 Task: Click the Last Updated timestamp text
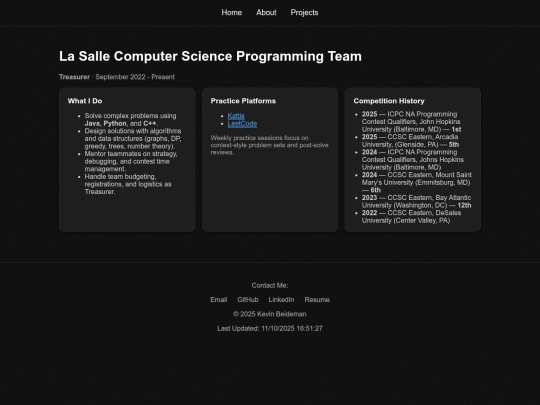[270, 329]
